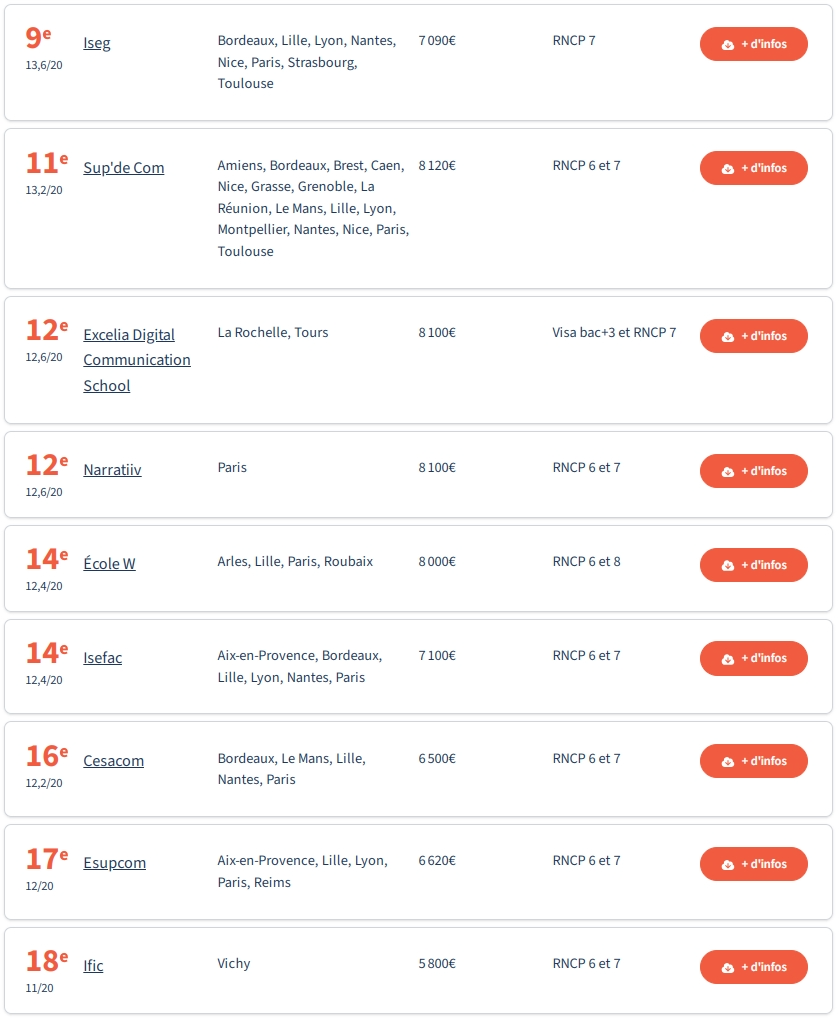This screenshot has width=839, height=1020.
Task: Open the Isefac school page
Action: (x=103, y=658)
